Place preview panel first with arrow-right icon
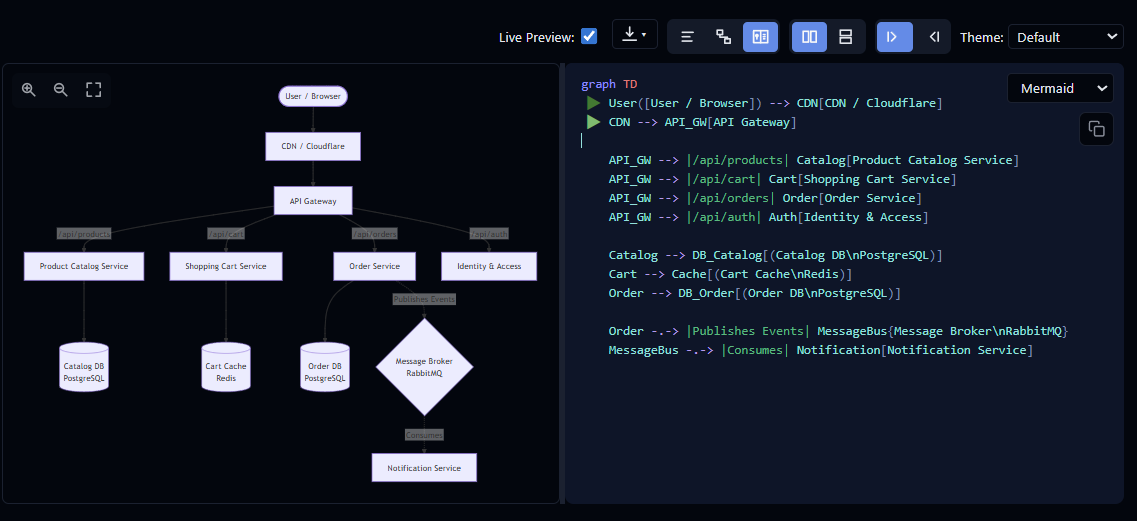 [x=894, y=37]
